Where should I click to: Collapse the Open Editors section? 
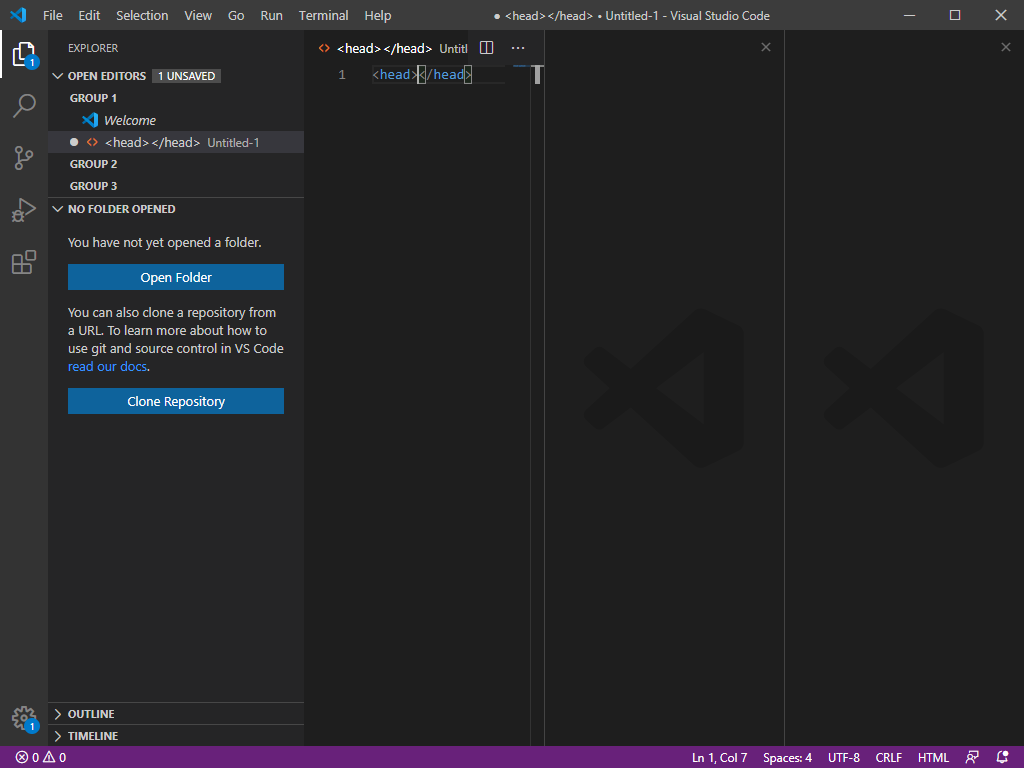pos(57,76)
